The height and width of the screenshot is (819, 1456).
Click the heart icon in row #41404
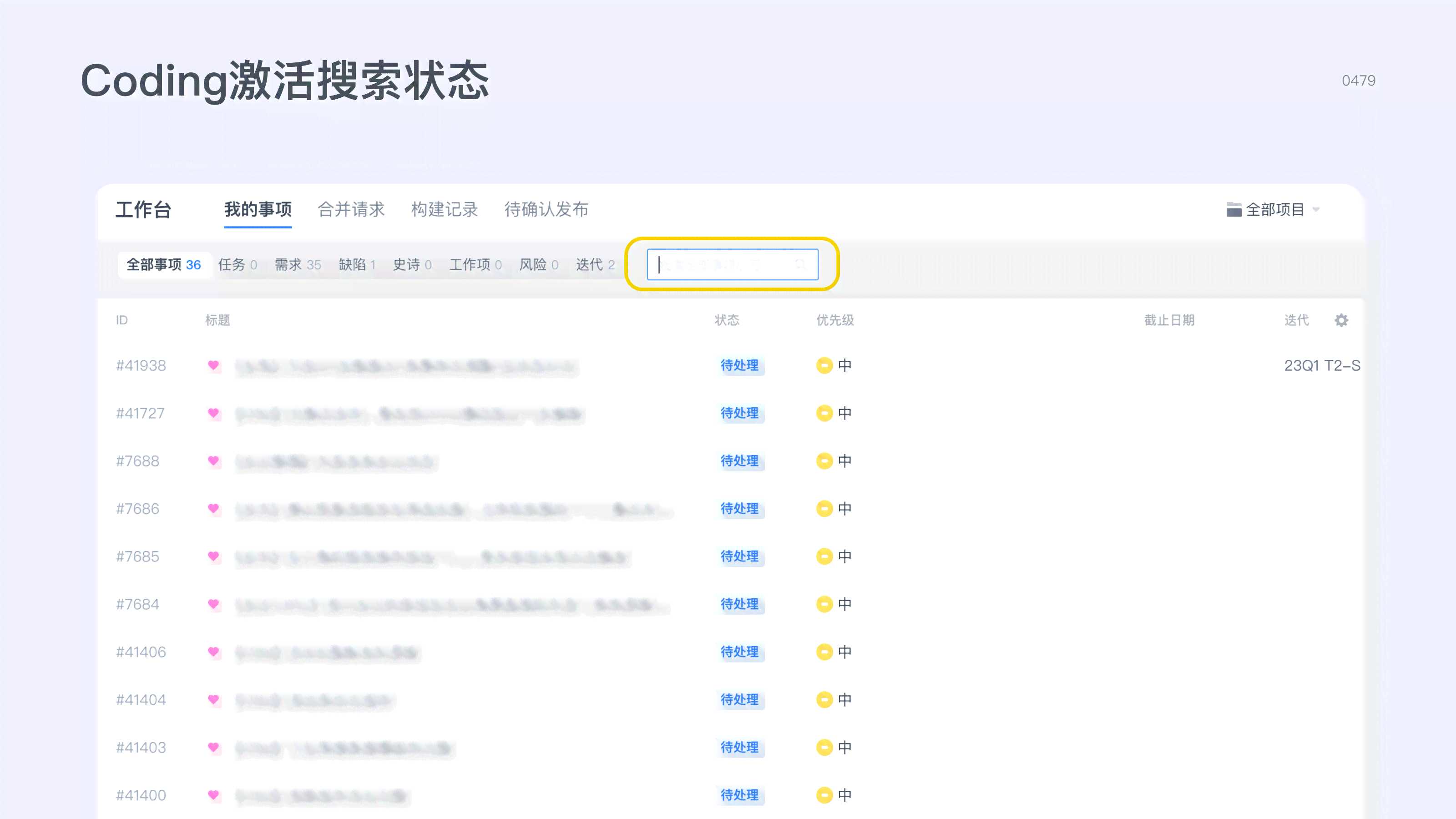click(x=213, y=700)
